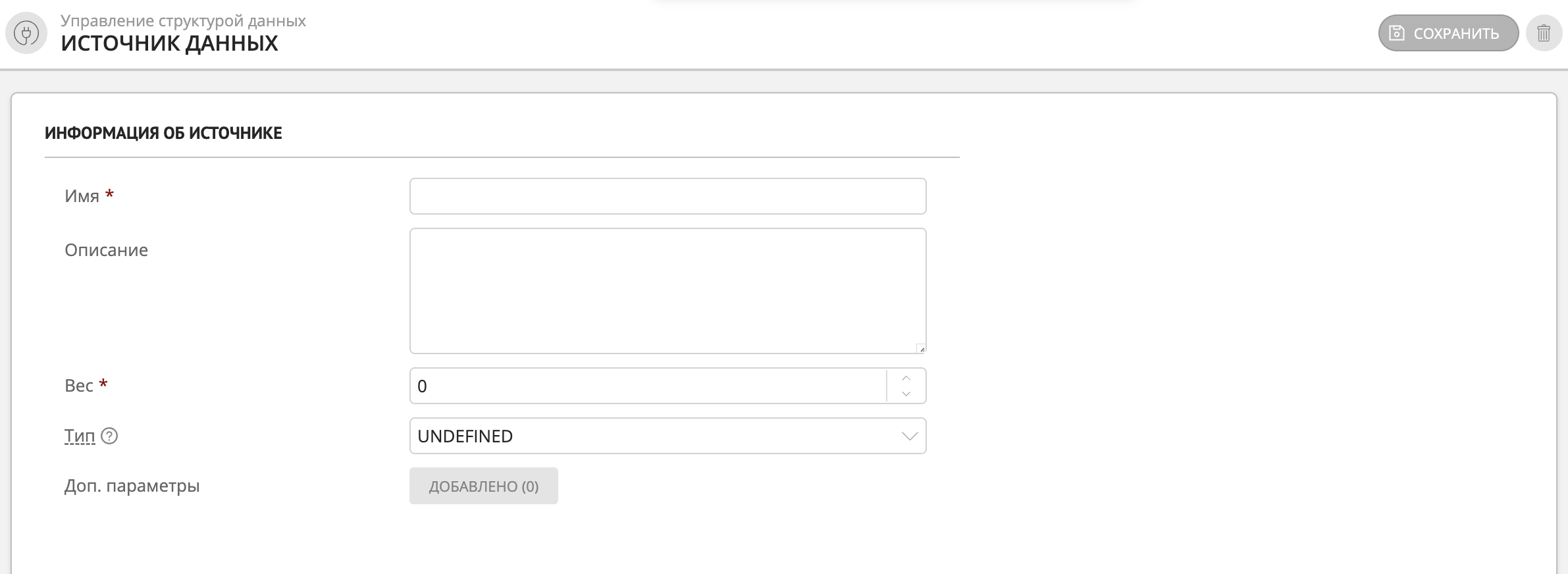Click the plug icon beside the page title
The width and height of the screenshot is (1568, 574).
pyautogui.click(x=26, y=33)
